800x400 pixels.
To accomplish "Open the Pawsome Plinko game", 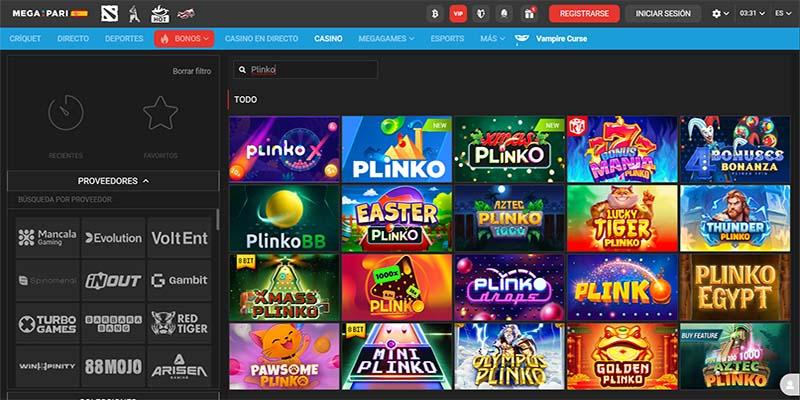I will coord(284,357).
